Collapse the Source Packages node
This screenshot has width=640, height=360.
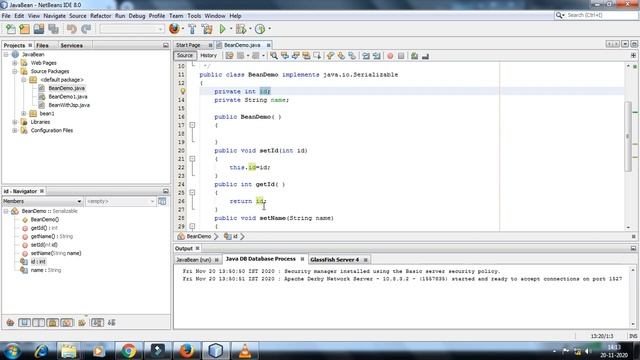point(15,71)
